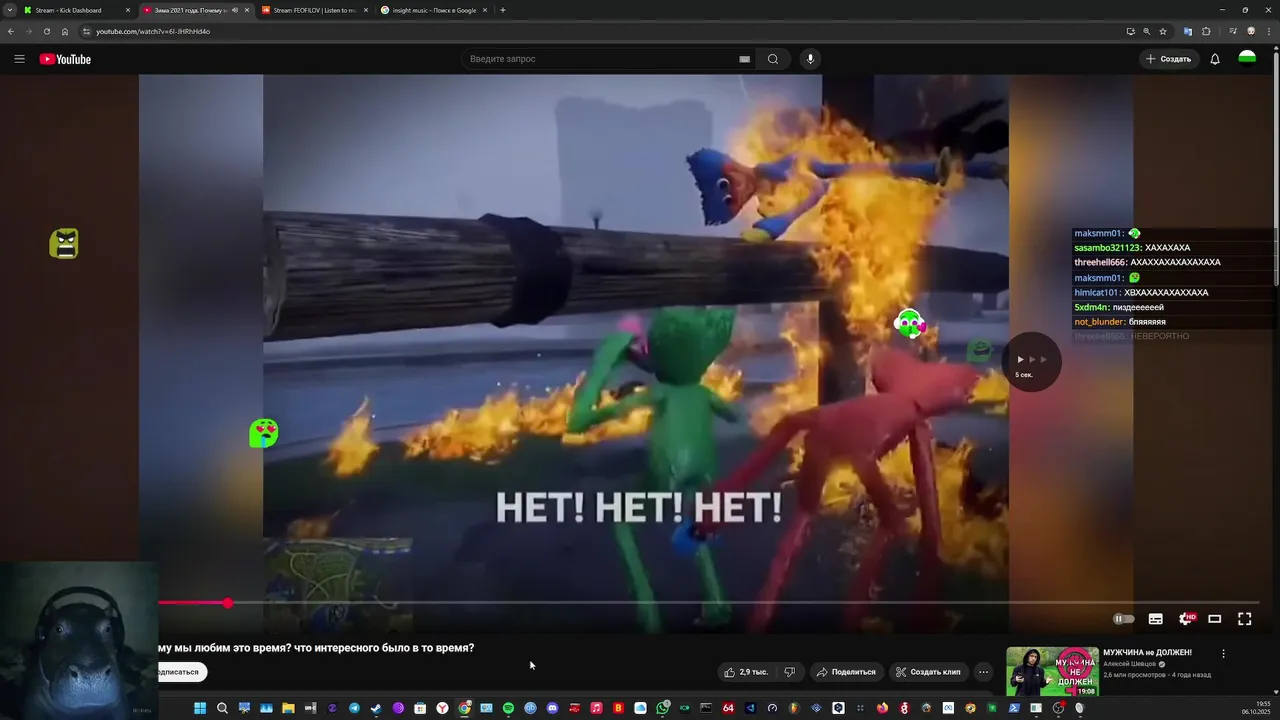Open the browser home page button
Image resolution: width=1280 pixels, height=720 pixels.
click(65, 31)
